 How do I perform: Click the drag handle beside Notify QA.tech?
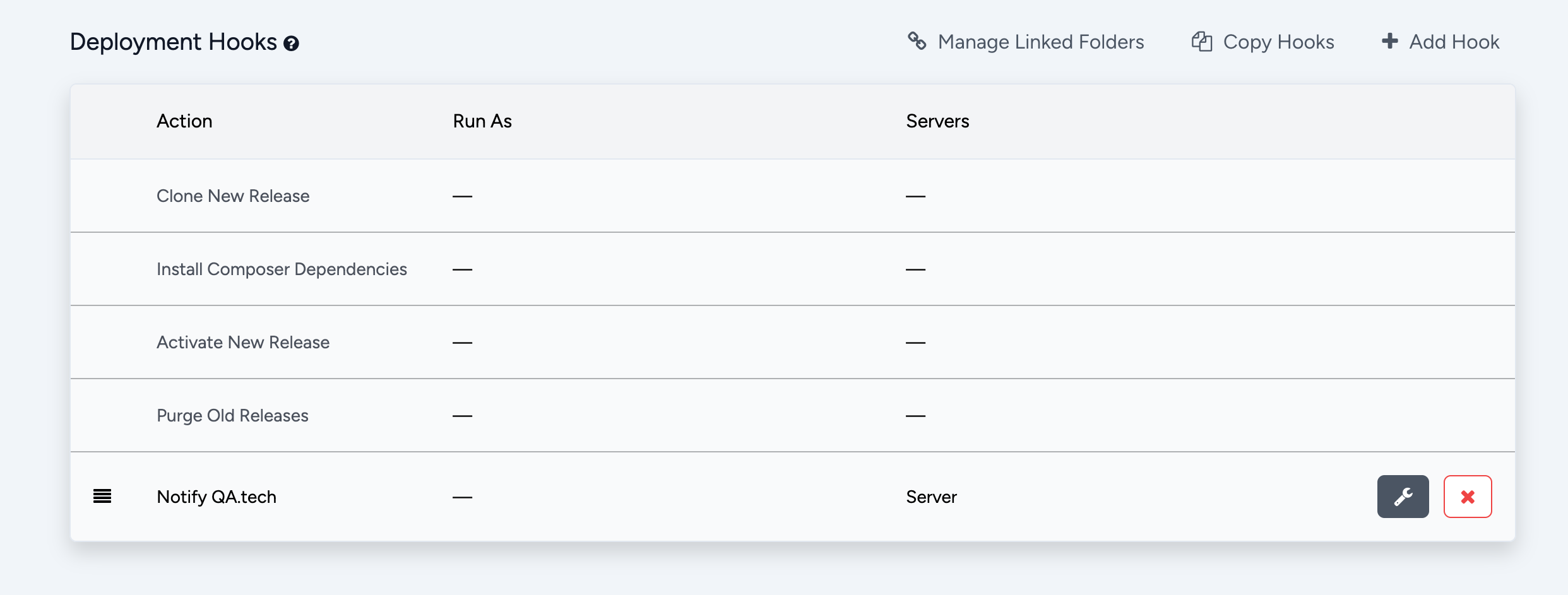pos(102,497)
